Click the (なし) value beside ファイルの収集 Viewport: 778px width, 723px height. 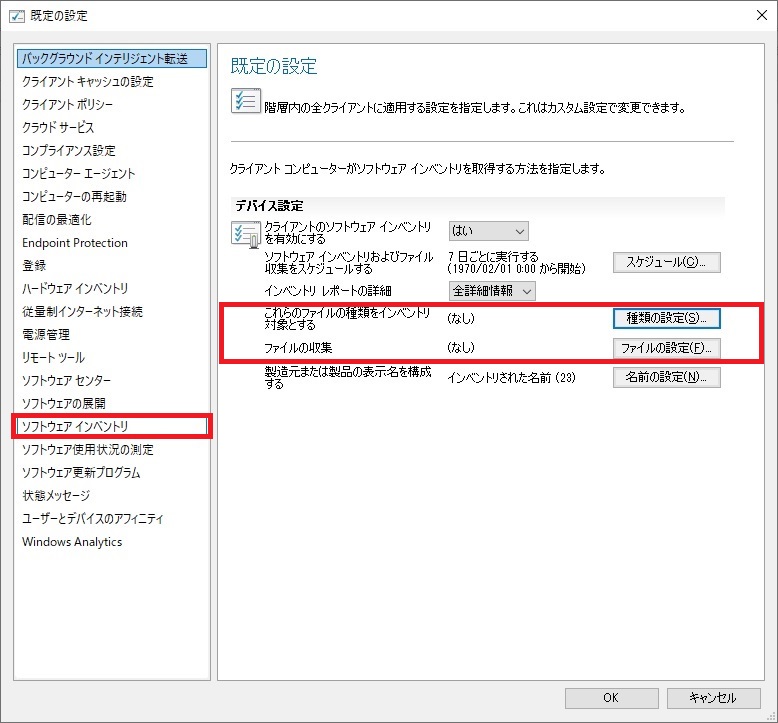click(461, 347)
